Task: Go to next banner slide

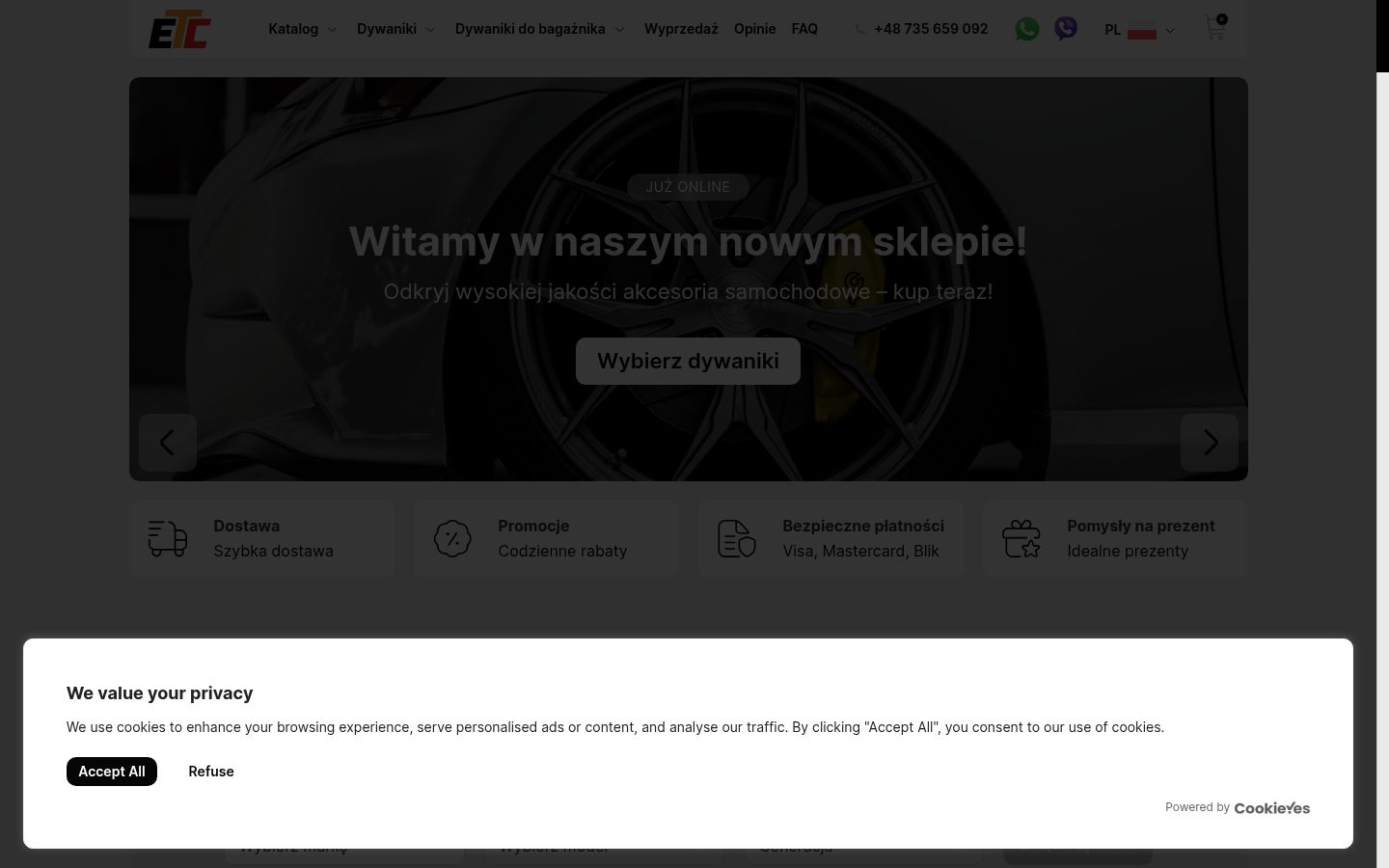Action: click(1210, 443)
